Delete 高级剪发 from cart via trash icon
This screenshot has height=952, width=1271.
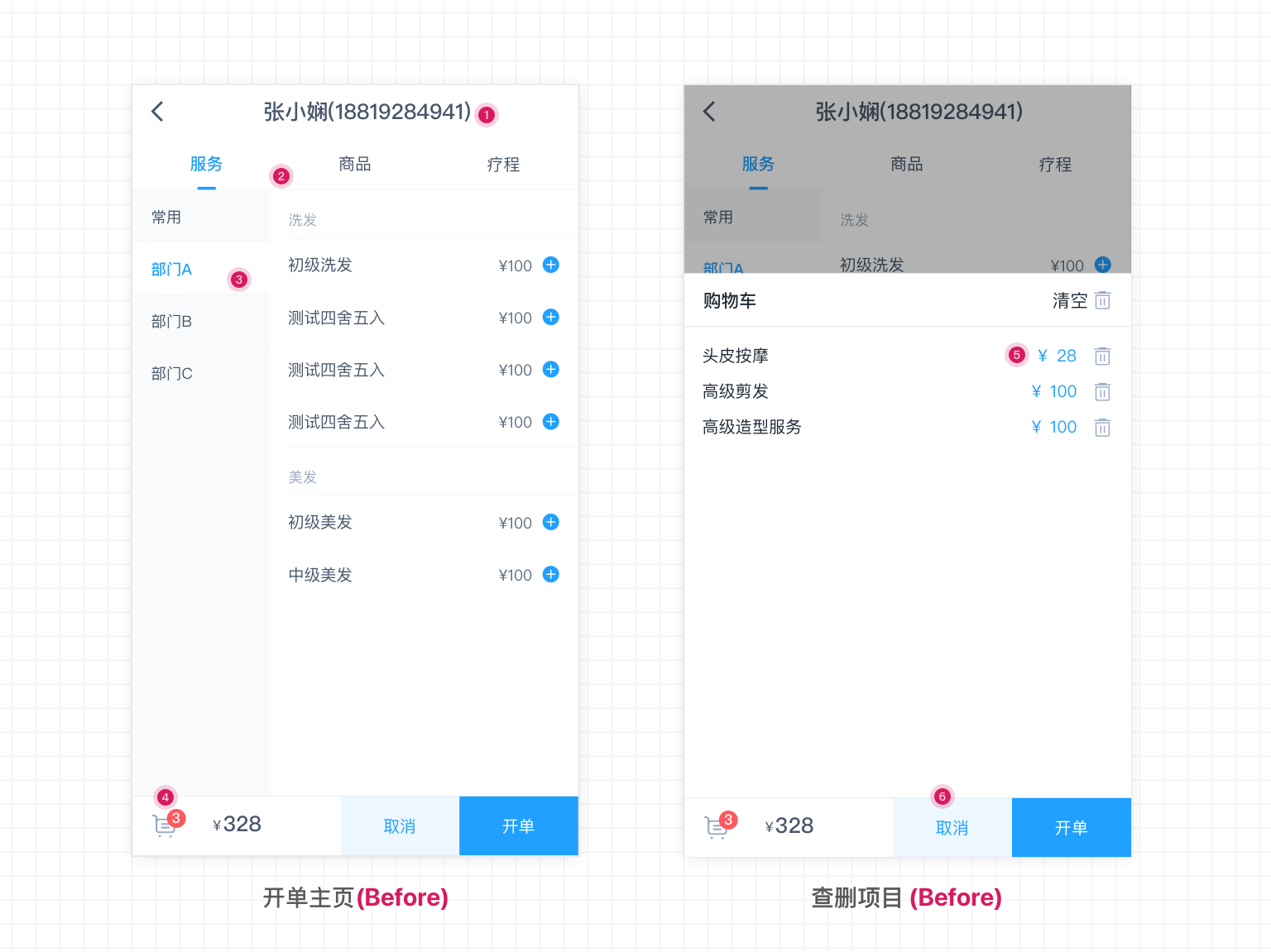(x=1102, y=391)
